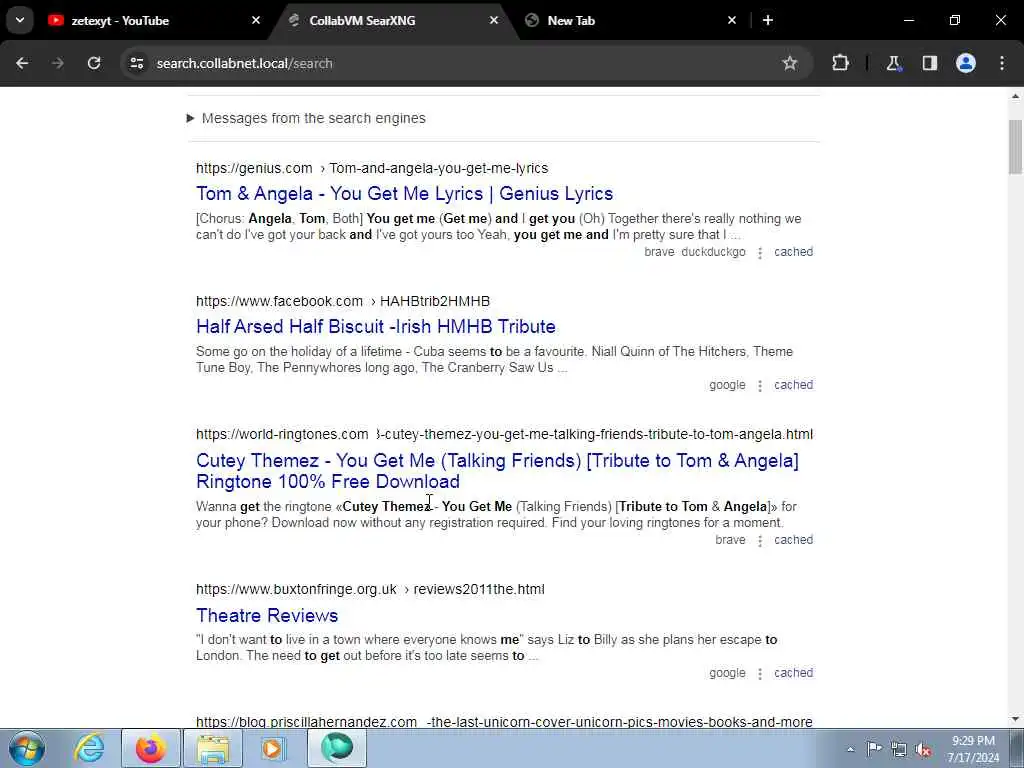The height and width of the screenshot is (768, 1024).
Task: Click the scrollbar up arrow
Action: click(1016, 97)
